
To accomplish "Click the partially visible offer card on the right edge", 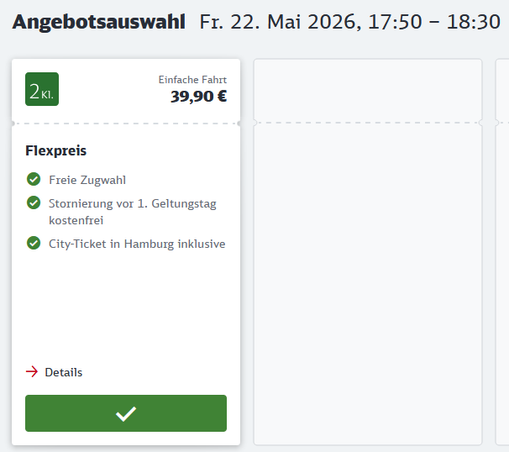I will click(x=502, y=252).
